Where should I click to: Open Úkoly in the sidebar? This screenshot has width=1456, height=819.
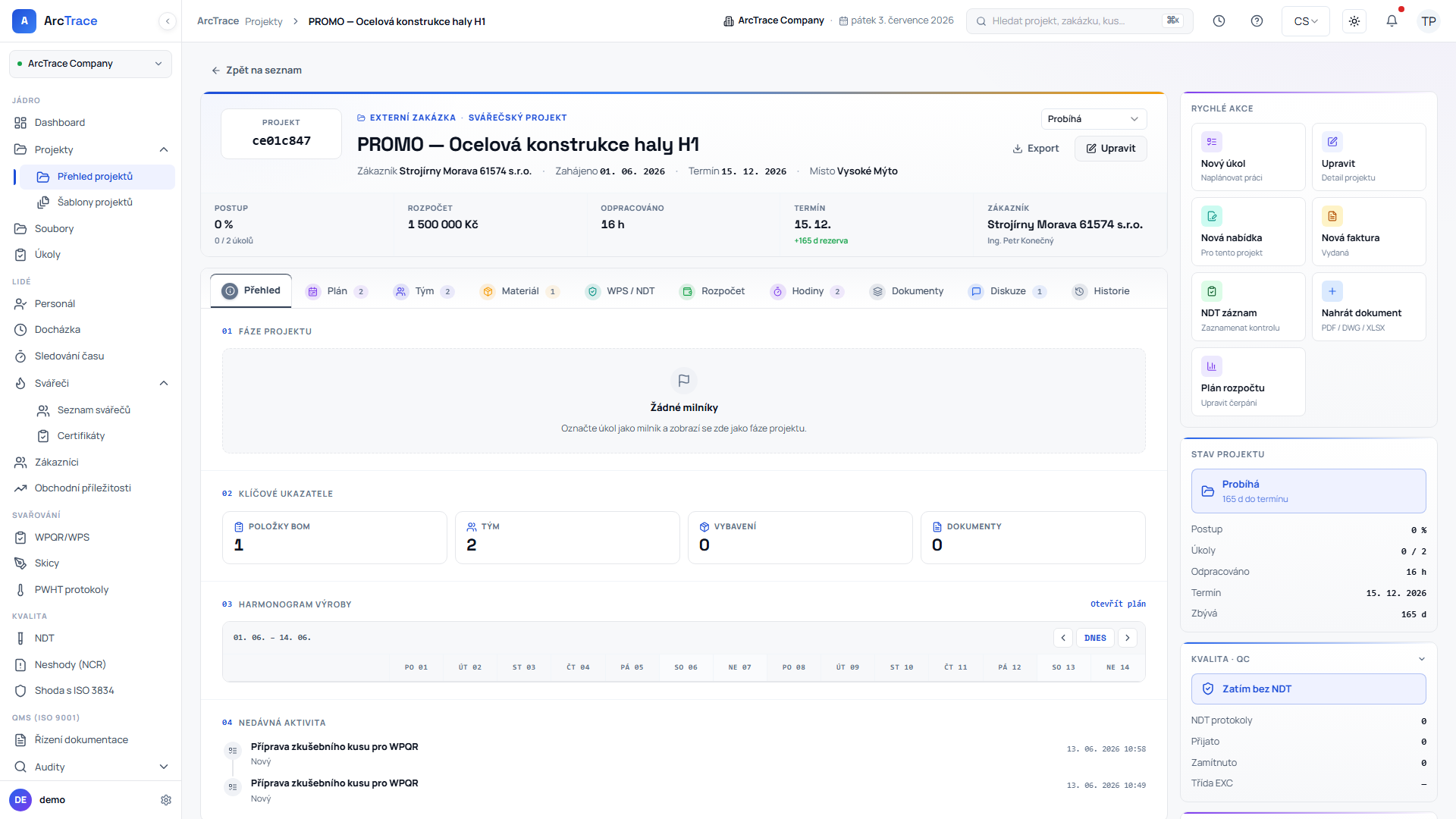click(x=91, y=255)
